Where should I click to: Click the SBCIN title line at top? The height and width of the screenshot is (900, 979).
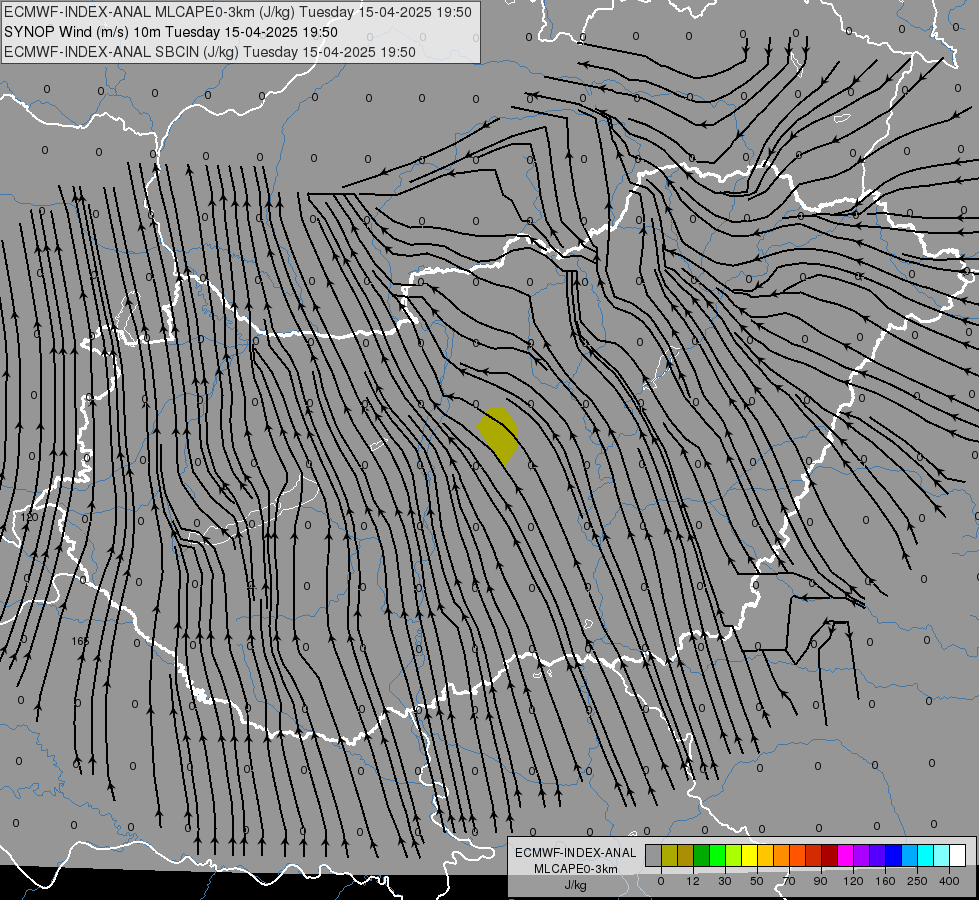210,52
